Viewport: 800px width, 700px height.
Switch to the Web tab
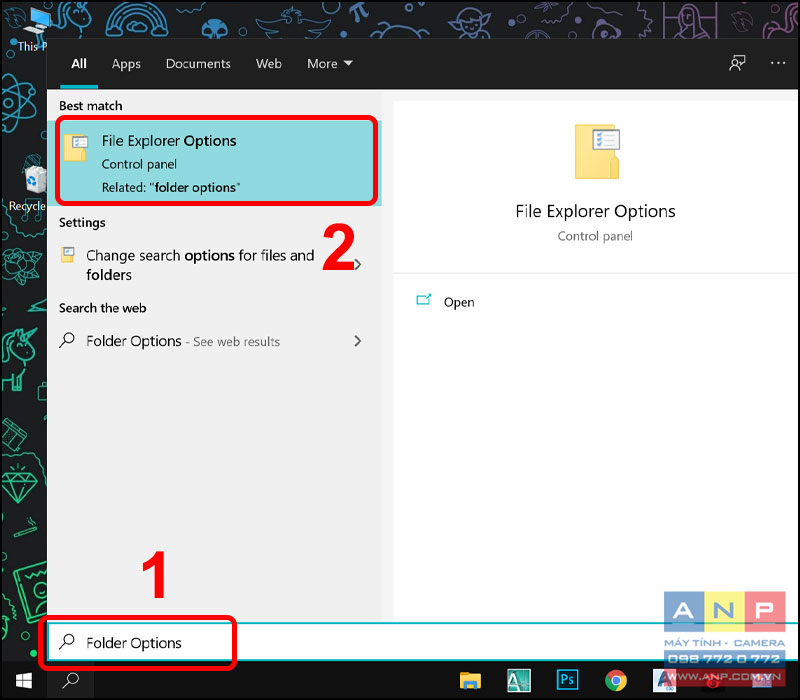click(268, 64)
